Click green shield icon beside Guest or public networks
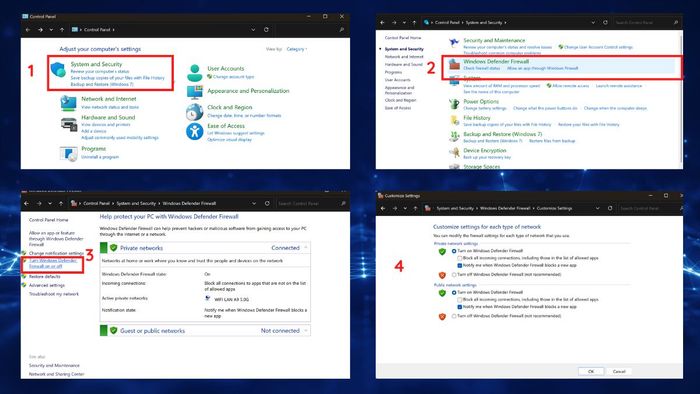This screenshot has height=394, width=700. coord(113,331)
